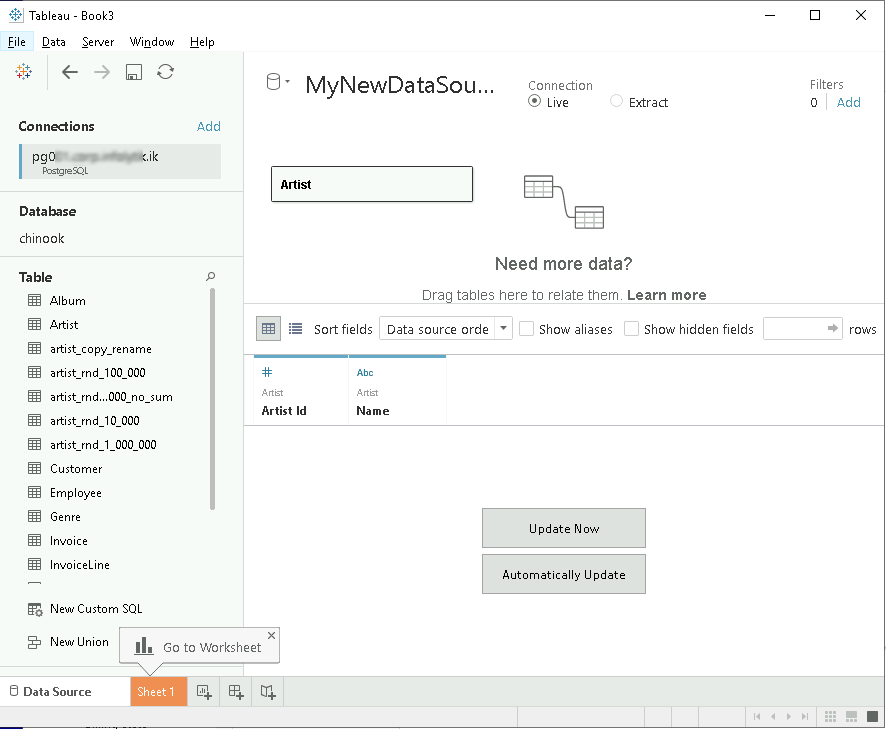Select the InvoiceLine table

coord(80,565)
